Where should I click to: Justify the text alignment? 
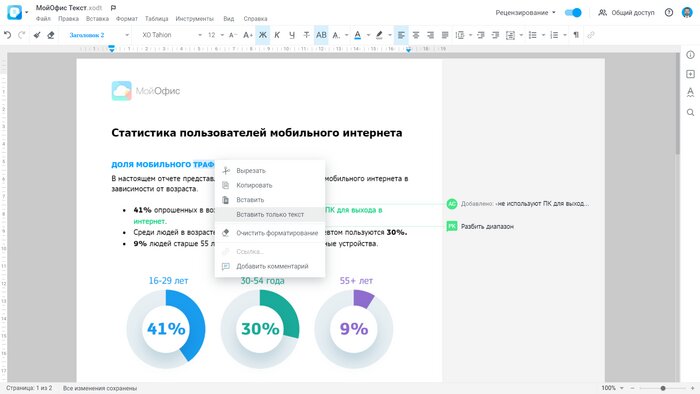tap(445, 35)
